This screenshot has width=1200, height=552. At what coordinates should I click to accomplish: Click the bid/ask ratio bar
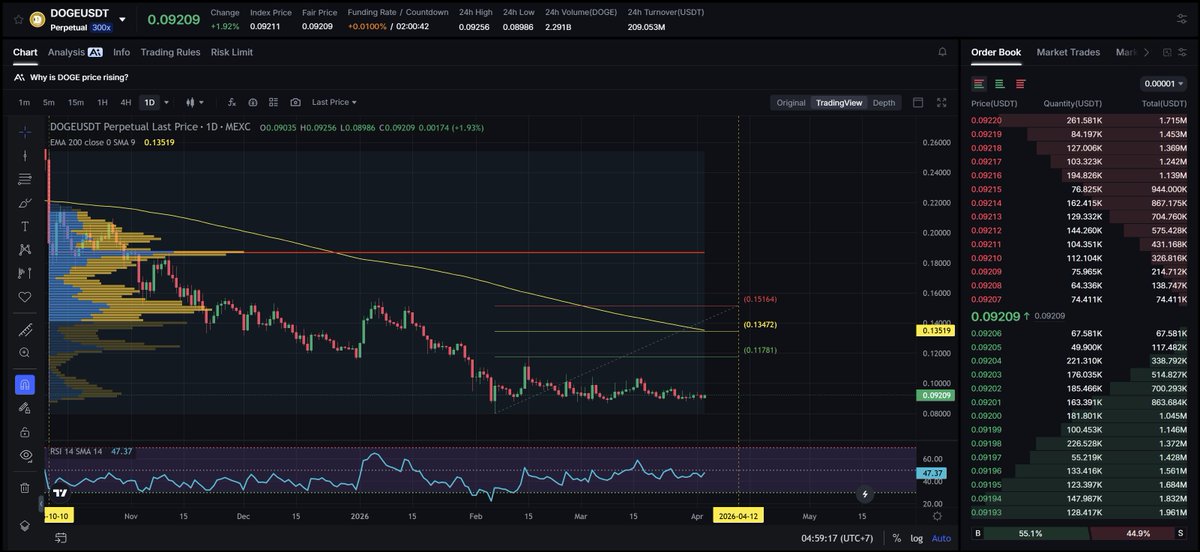coord(1079,534)
